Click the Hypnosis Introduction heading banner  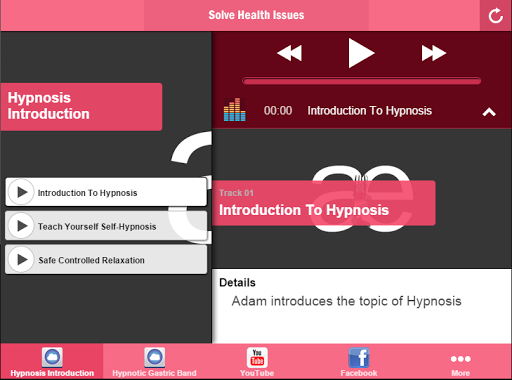pyautogui.click(x=81, y=107)
